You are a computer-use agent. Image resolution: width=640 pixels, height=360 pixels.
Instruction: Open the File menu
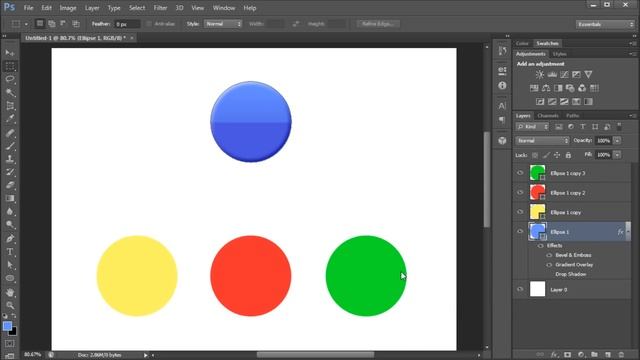coord(28,8)
